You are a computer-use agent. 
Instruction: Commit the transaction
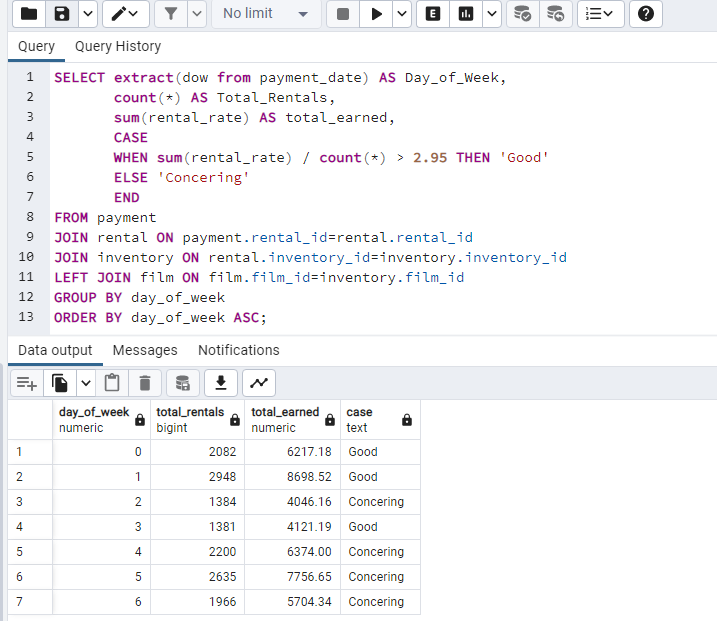523,14
